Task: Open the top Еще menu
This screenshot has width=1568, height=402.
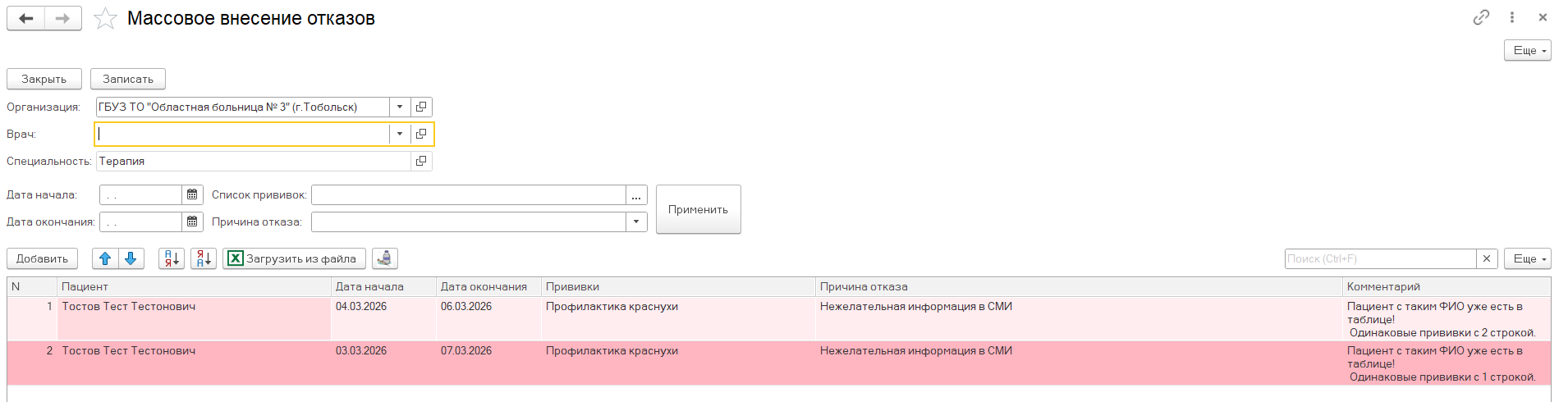Action: pyautogui.click(x=1527, y=50)
